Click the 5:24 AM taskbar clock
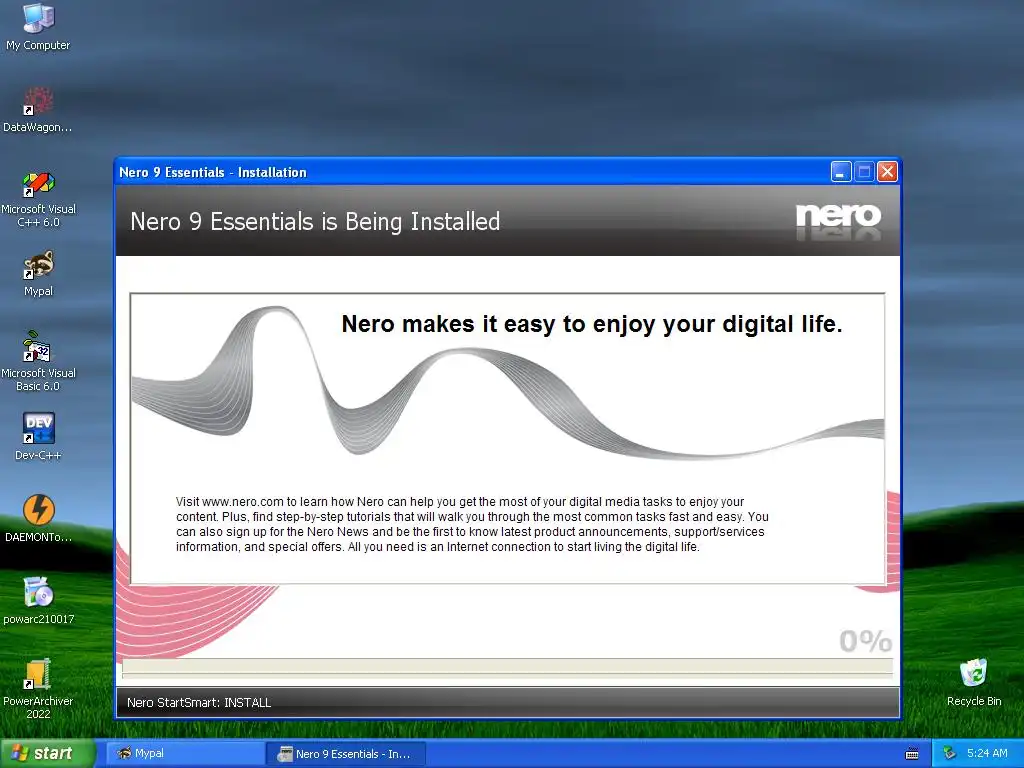This screenshot has width=1024, height=768. coord(987,754)
